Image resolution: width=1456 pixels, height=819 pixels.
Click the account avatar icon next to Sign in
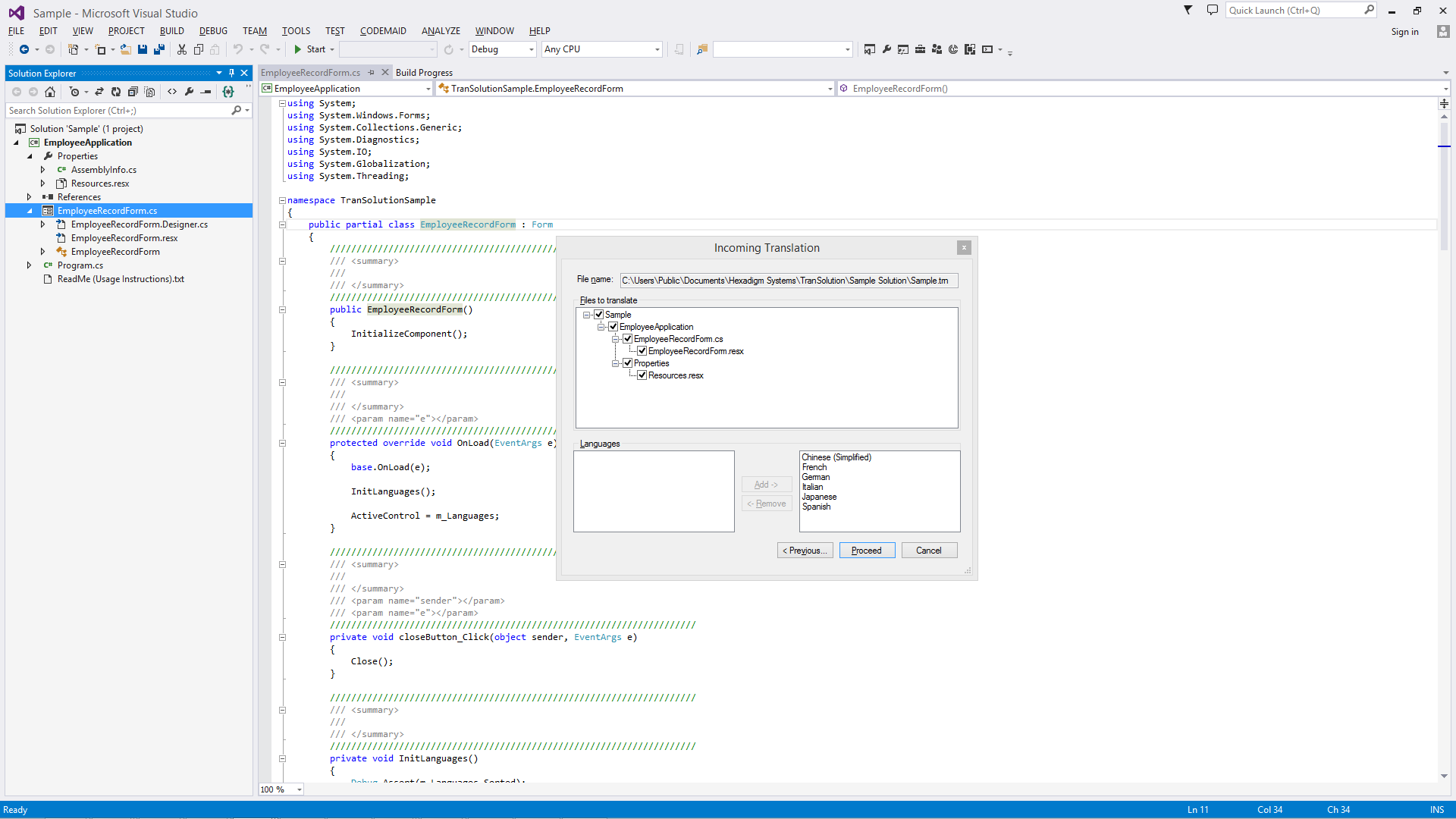click(1443, 31)
